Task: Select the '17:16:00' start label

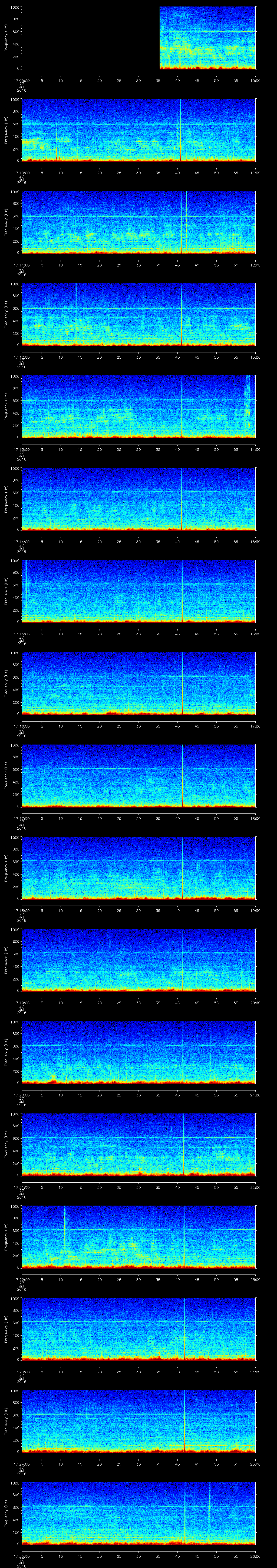Action: [21, 726]
